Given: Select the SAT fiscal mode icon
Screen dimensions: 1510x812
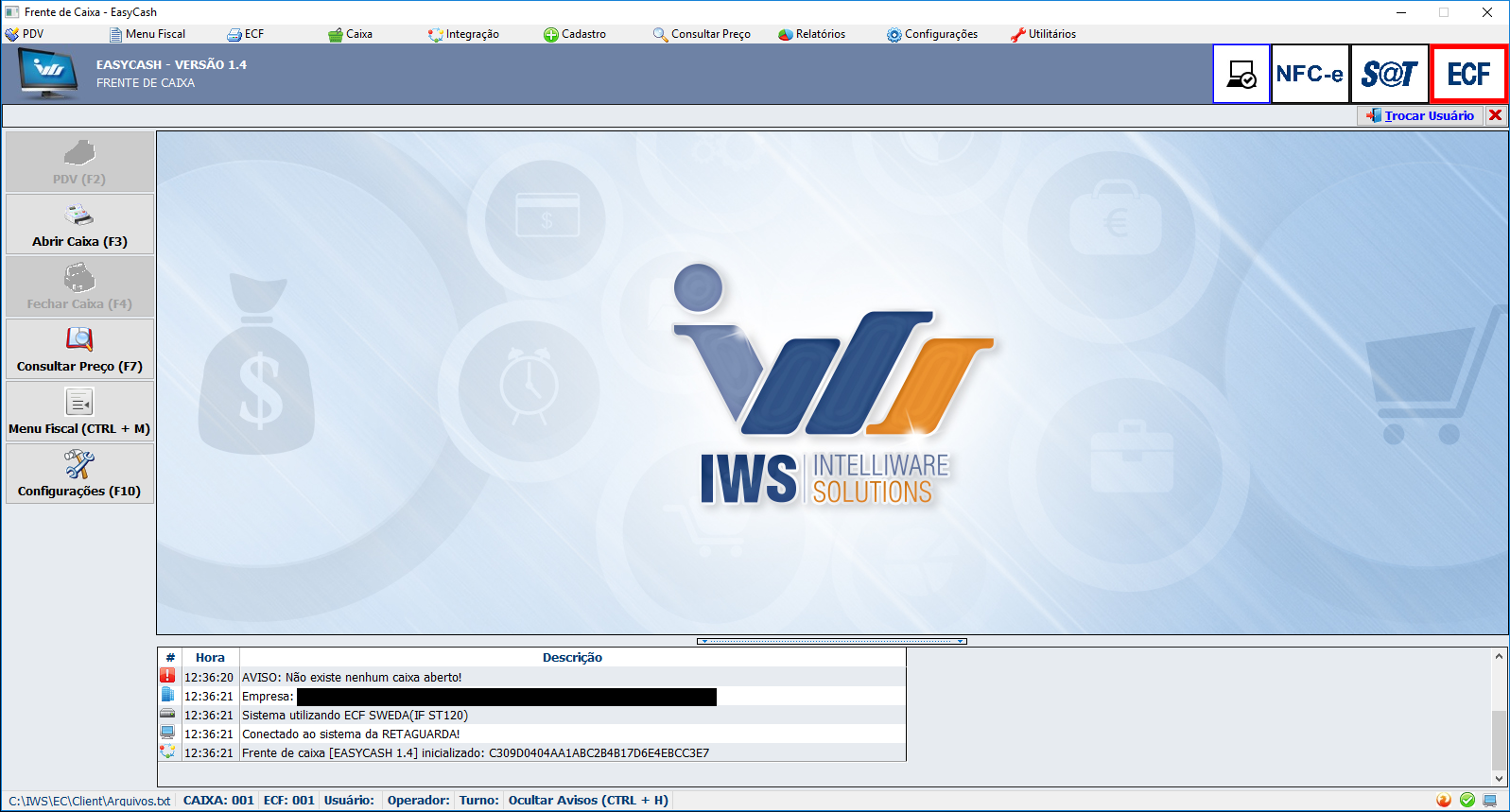Looking at the screenshot, I should [x=1389, y=74].
